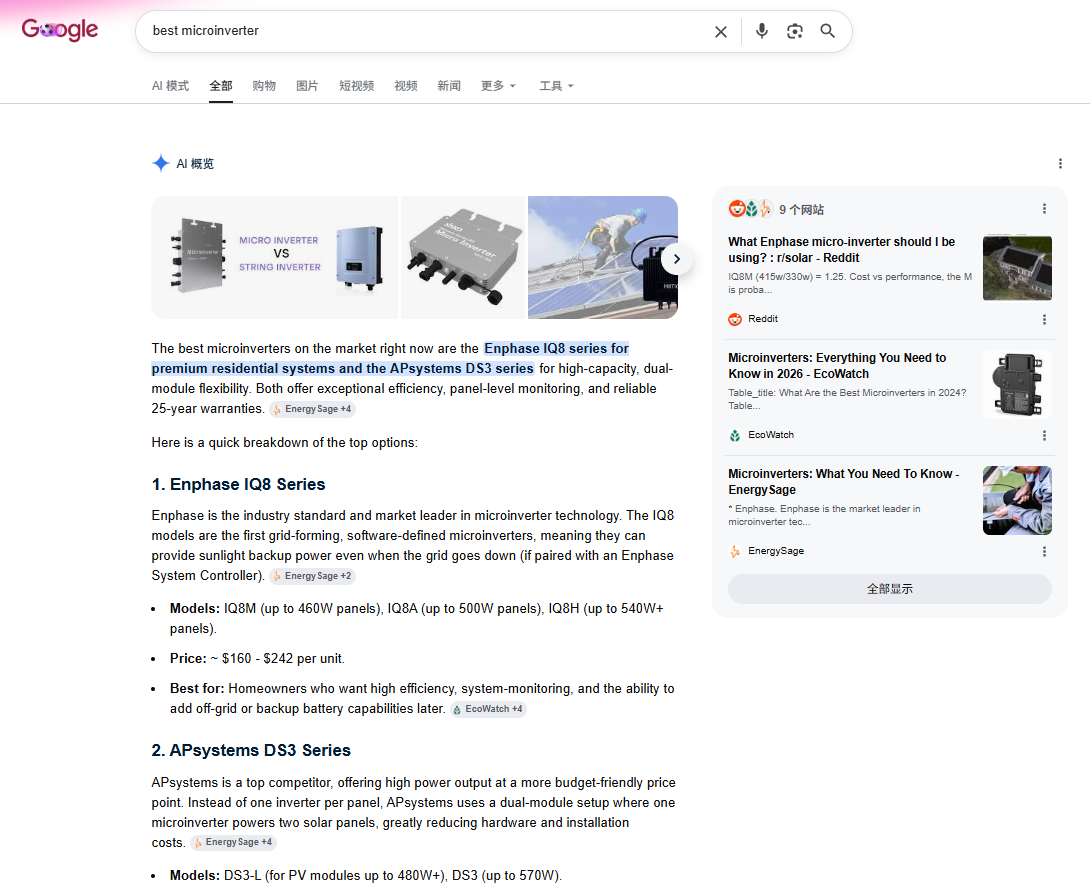Click EnergySage +4 chip under APsystems section
The image size is (1090, 893).
(x=234, y=842)
